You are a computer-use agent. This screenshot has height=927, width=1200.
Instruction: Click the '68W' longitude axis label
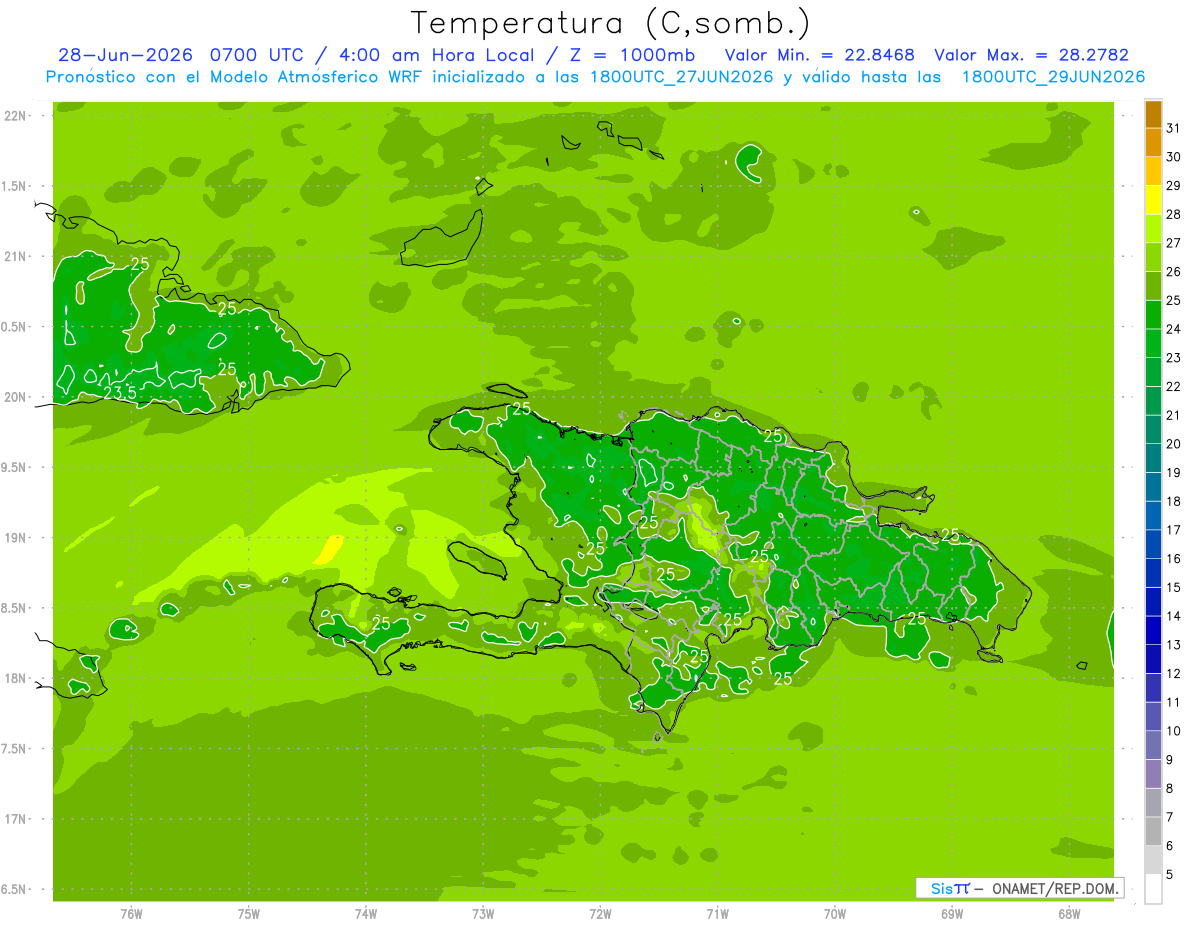(x=1069, y=913)
